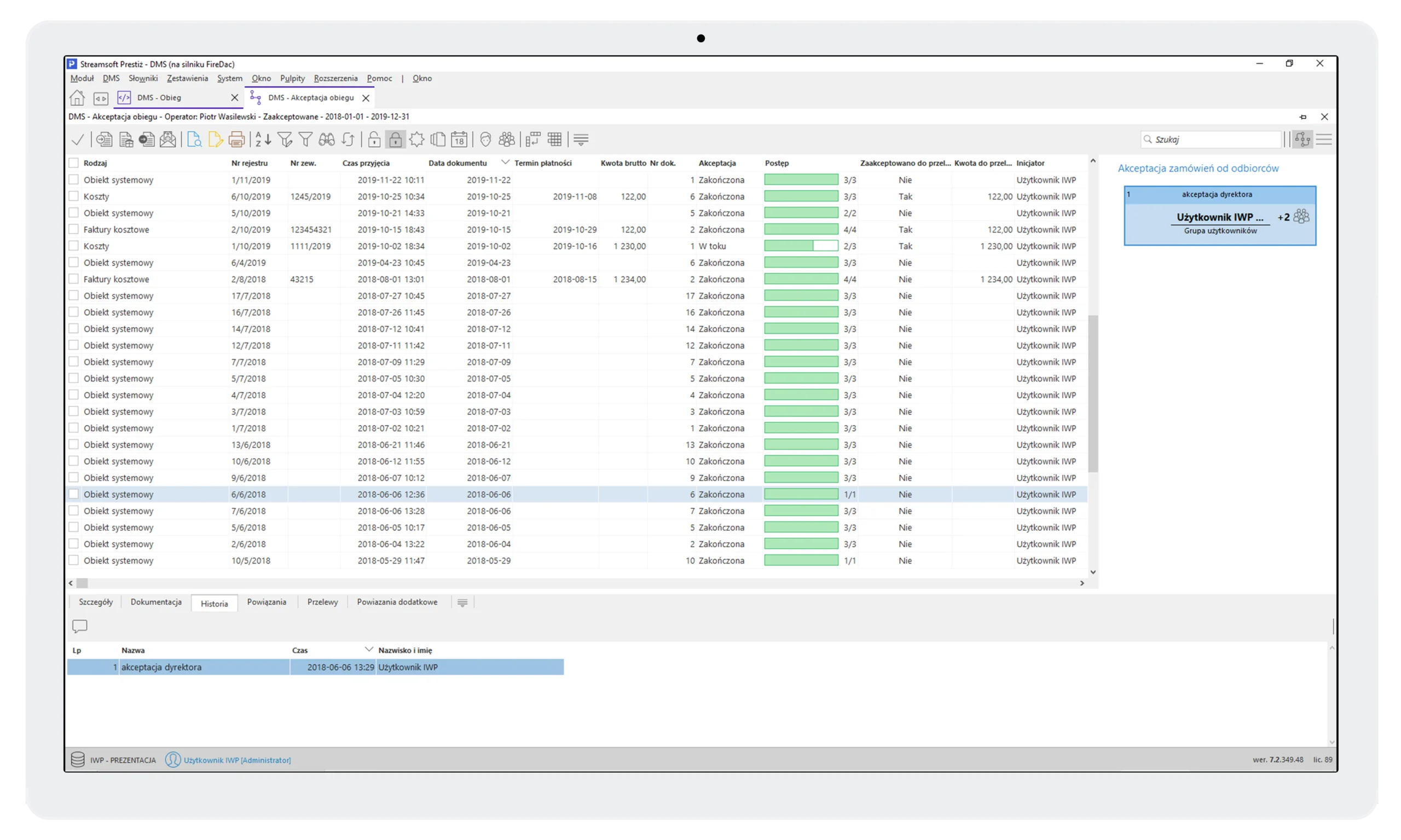Tick the checkbox for Koszty row 6/10/2019
The image size is (1401, 840).
(x=73, y=196)
